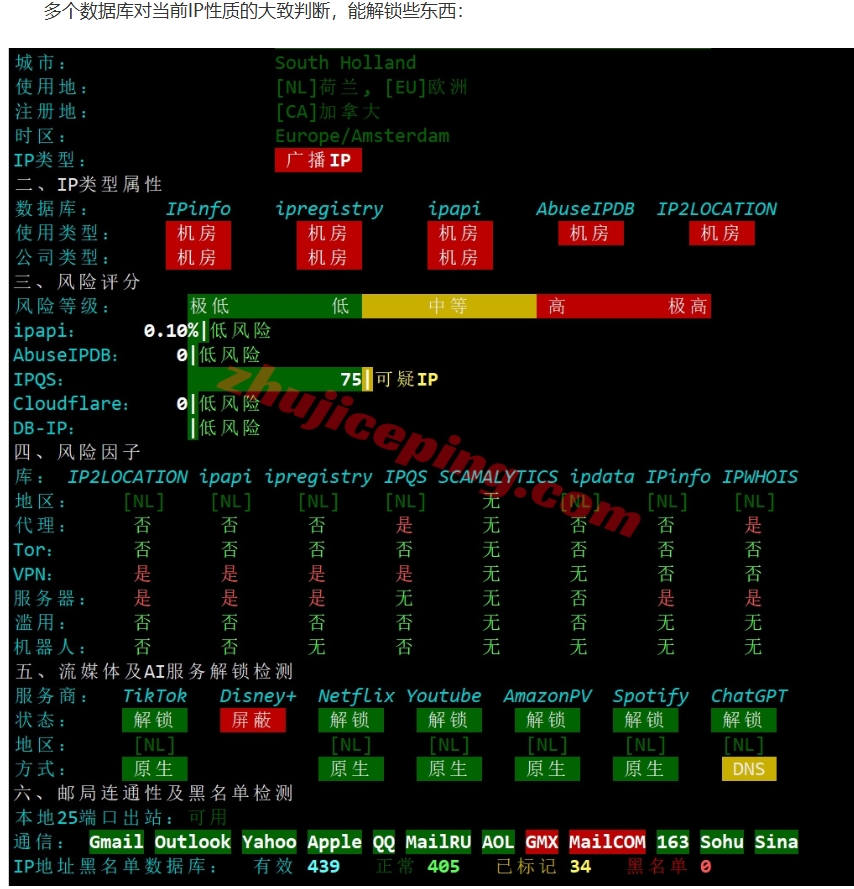The width and height of the screenshot is (854, 889).
Task: Click the "Tor:" row label
Action: pyautogui.click(x=33, y=550)
